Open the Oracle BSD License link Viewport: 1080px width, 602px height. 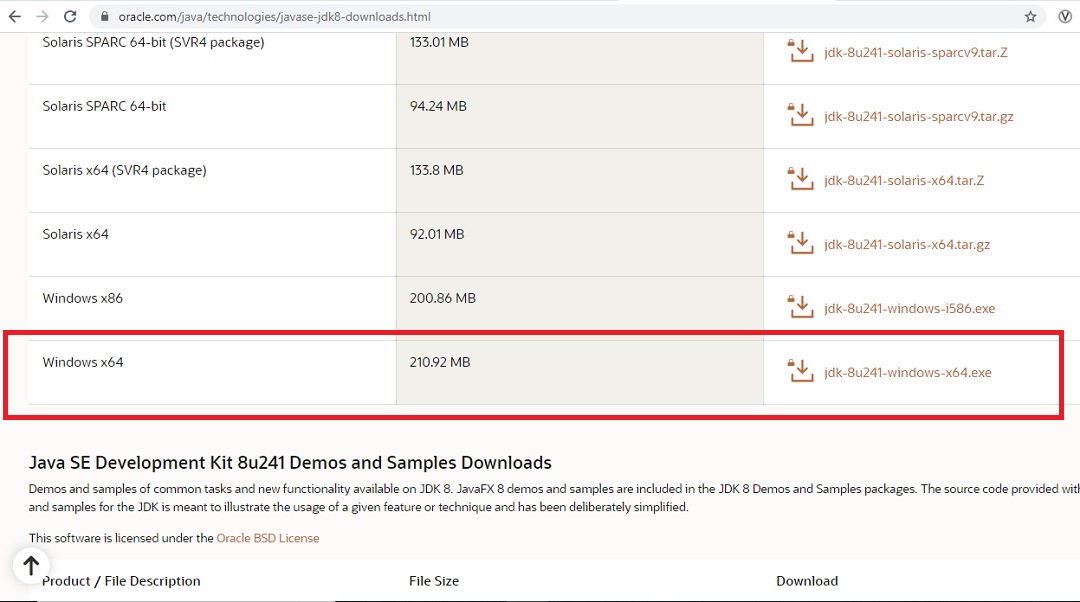pos(266,537)
